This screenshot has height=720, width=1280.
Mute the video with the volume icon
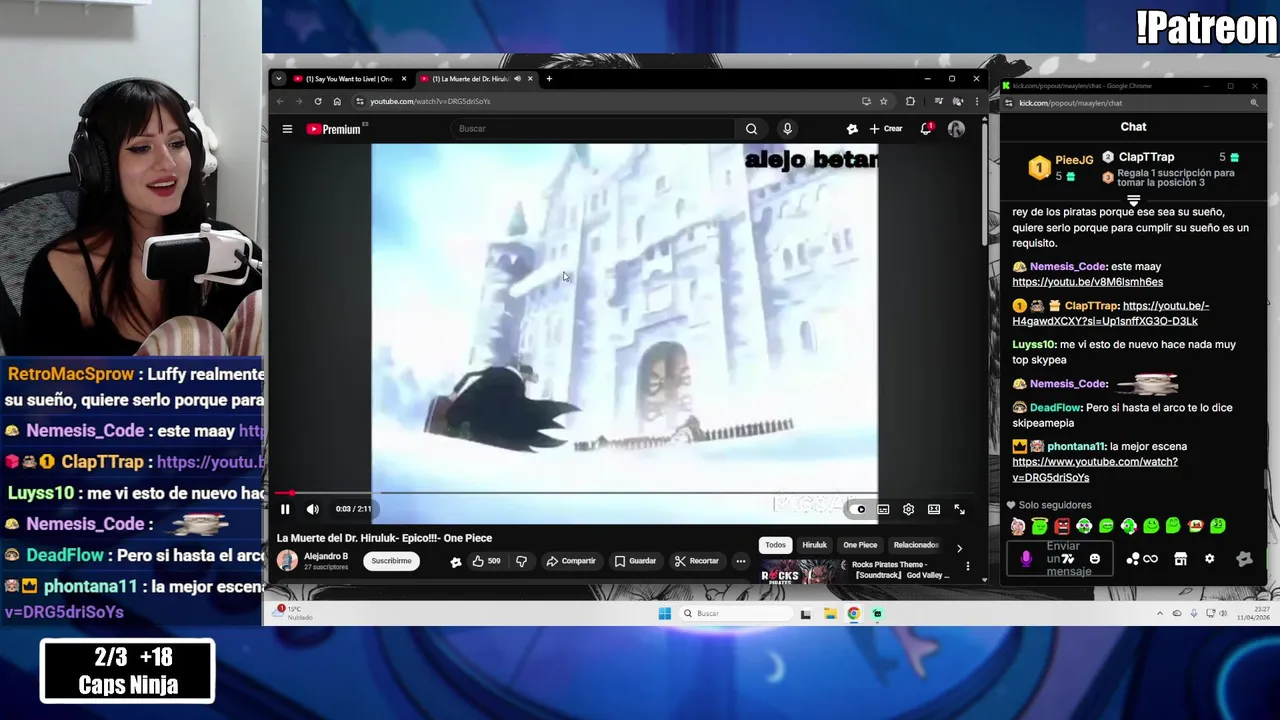[312, 509]
